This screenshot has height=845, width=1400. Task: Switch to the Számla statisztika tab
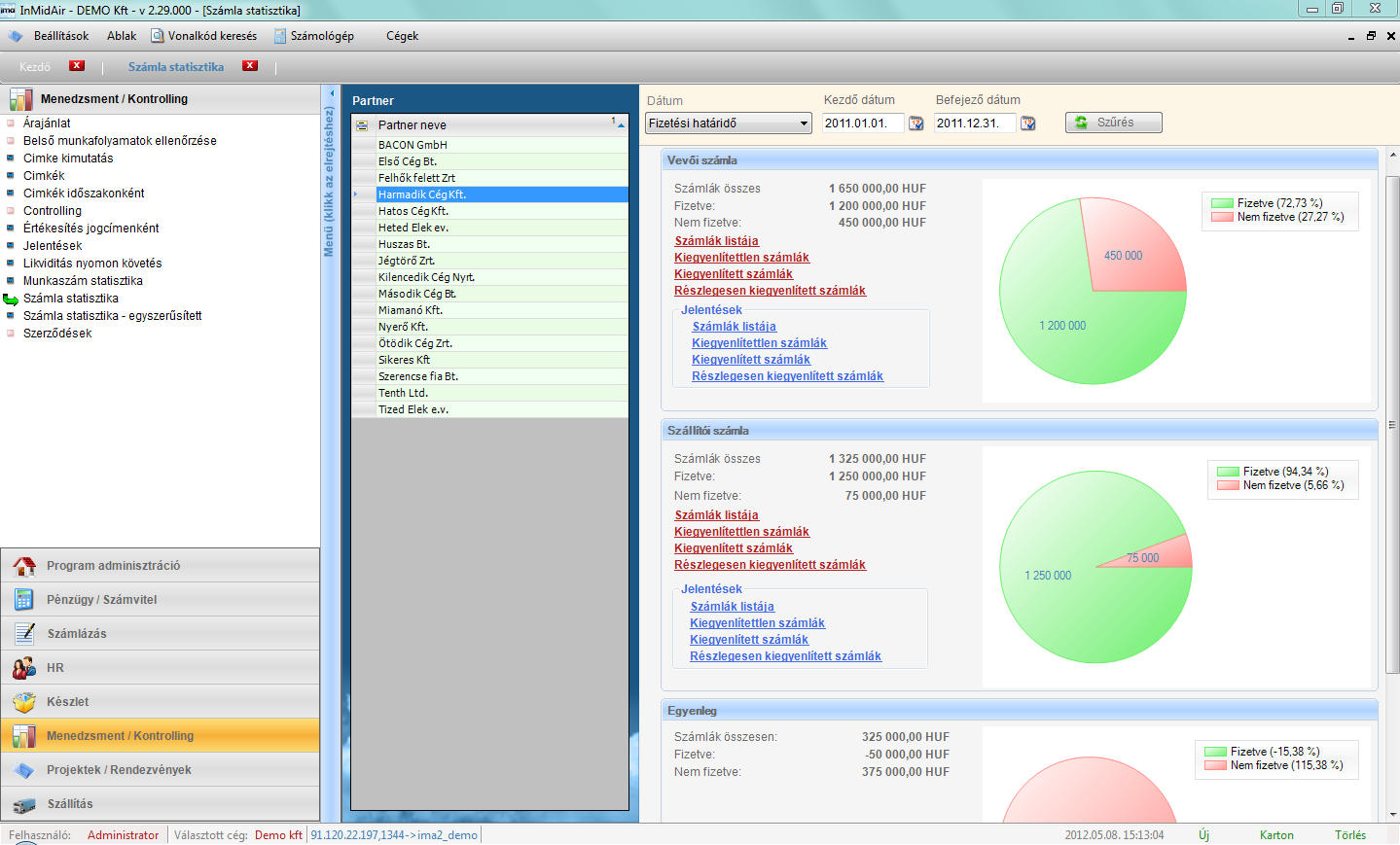[x=176, y=67]
